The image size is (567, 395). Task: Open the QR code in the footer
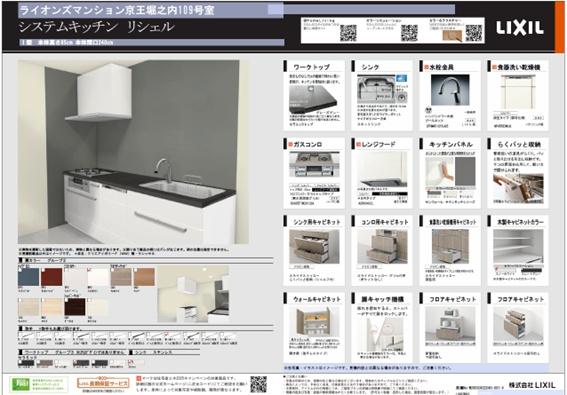[x=259, y=384]
